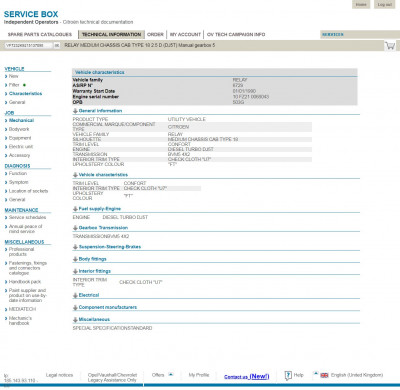Expand the Offers footer arrow
This screenshot has height=390, width=400.
click(x=171, y=375)
